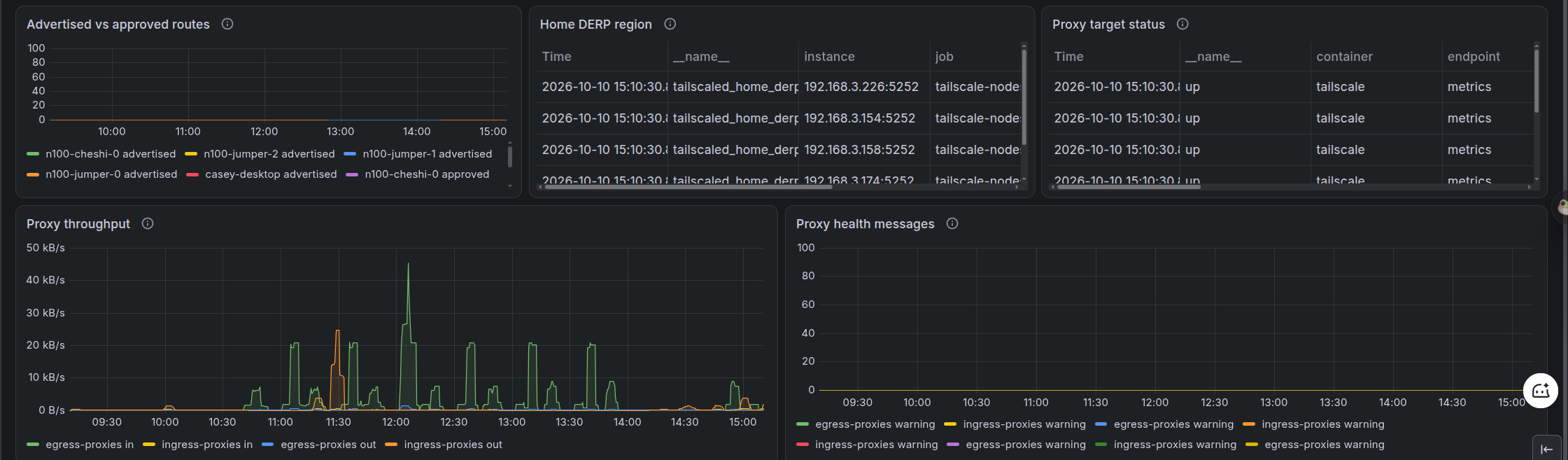Isolate the n100-jumper-1 advertised series
The width and height of the screenshot is (1568, 460).
click(428, 154)
